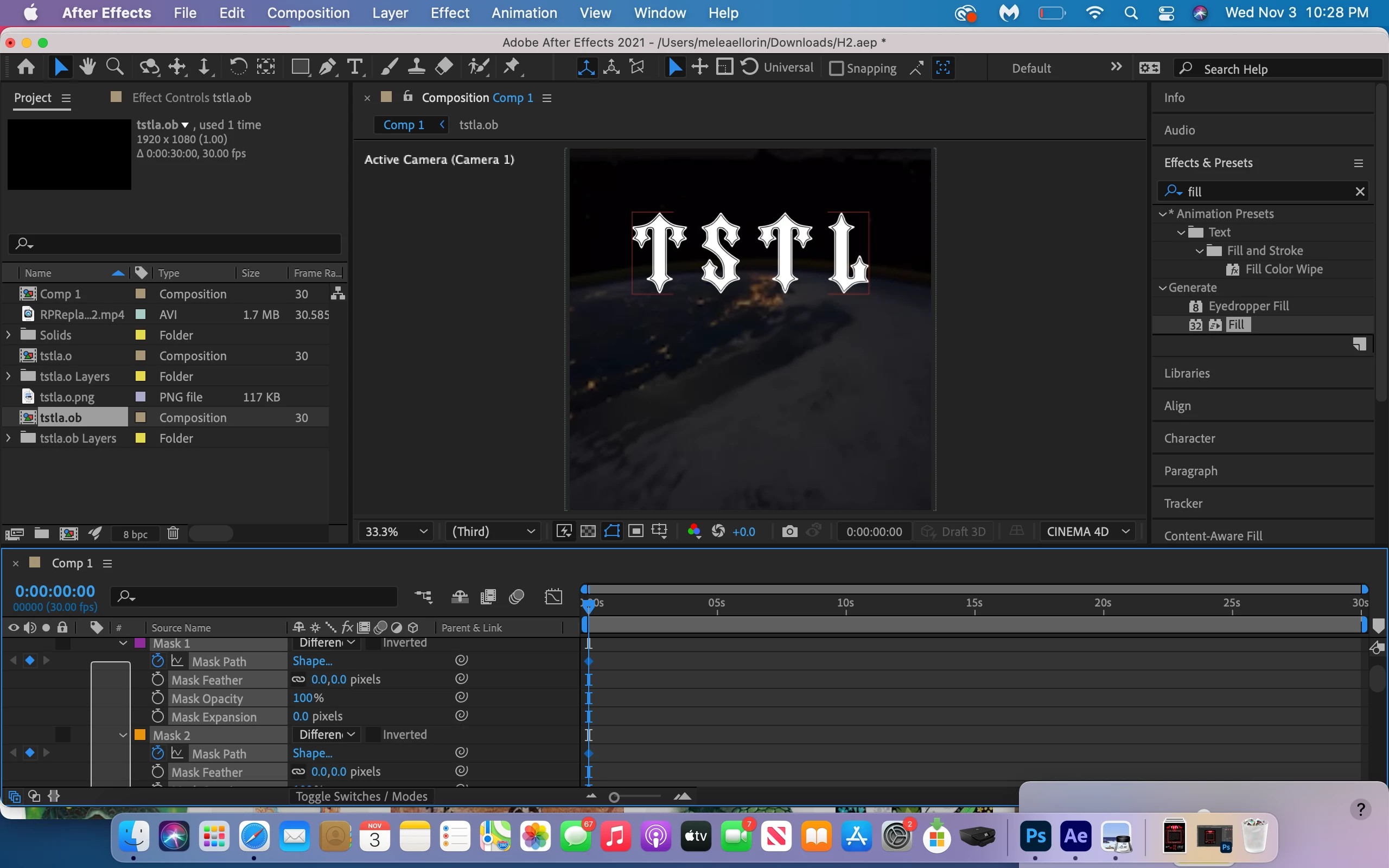Viewport: 1389px width, 868px height.
Task: Switch to Effect Controls tstla.ob tab
Action: tap(191, 98)
